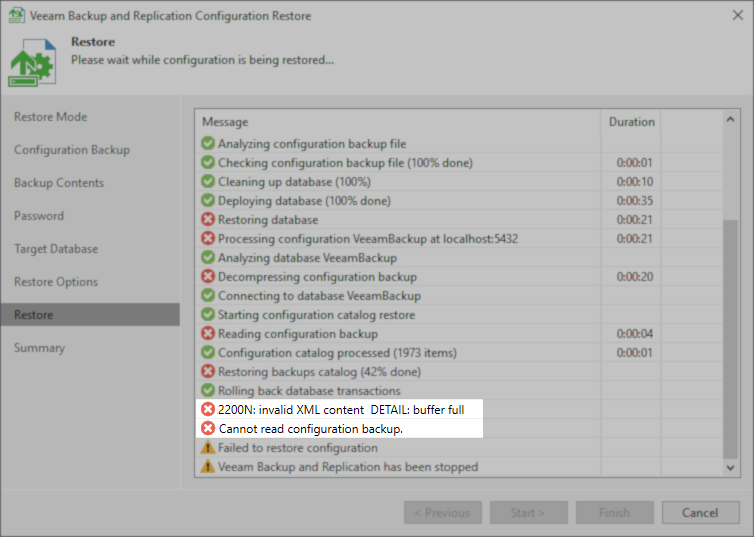The height and width of the screenshot is (537, 754).
Task: Click error icon for Processing configuration VeeamBackup
Action: coord(208,238)
